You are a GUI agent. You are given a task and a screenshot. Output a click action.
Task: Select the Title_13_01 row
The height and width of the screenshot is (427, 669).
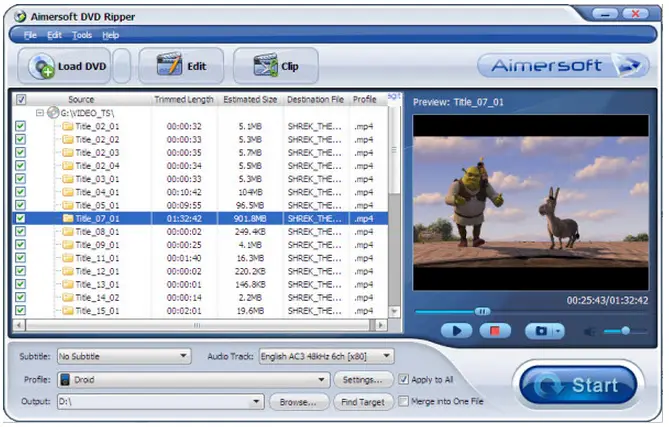(201, 285)
